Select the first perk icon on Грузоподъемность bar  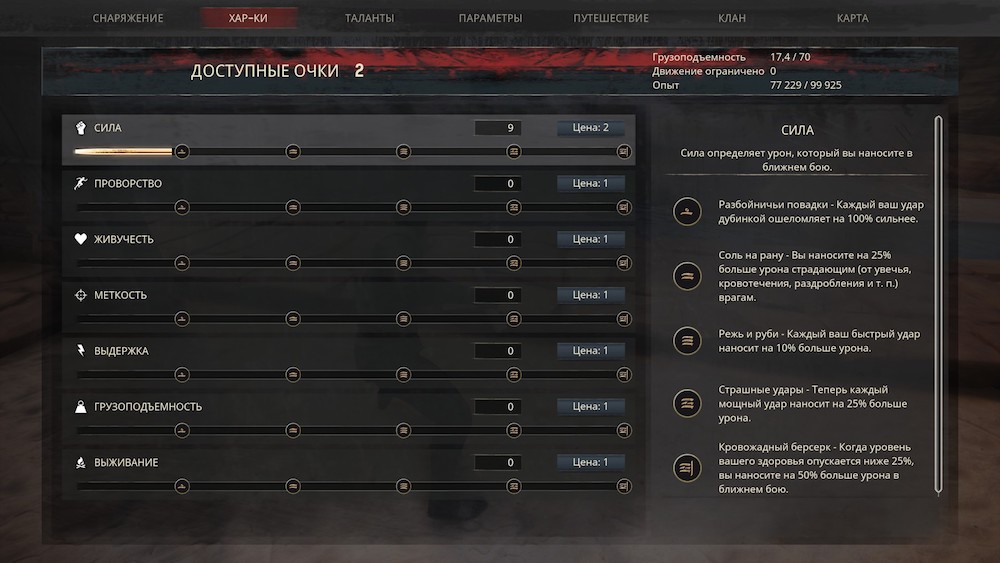(x=182, y=430)
